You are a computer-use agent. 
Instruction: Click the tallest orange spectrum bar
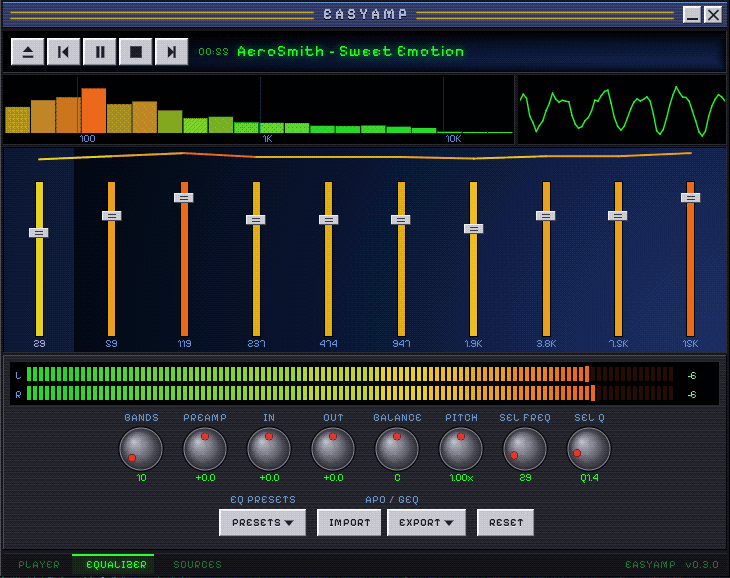click(94, 110)
